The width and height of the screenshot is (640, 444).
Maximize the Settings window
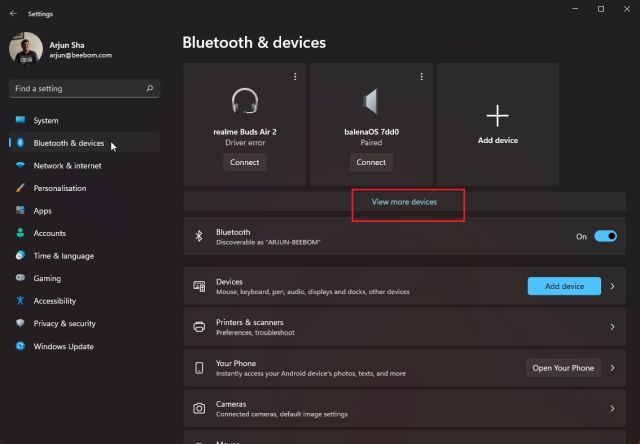pyautogui.click(x=601, y=9)
